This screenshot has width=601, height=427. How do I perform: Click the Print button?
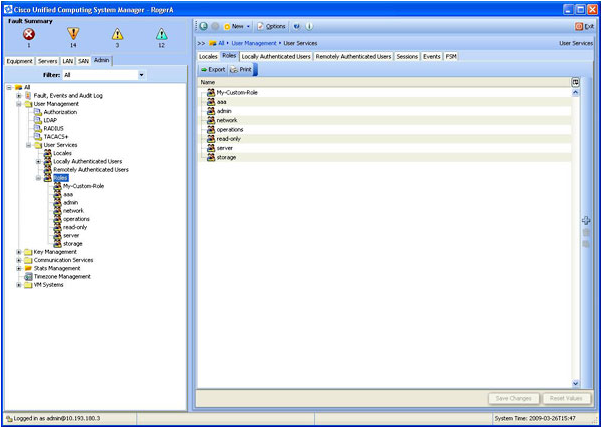point(241,69)
